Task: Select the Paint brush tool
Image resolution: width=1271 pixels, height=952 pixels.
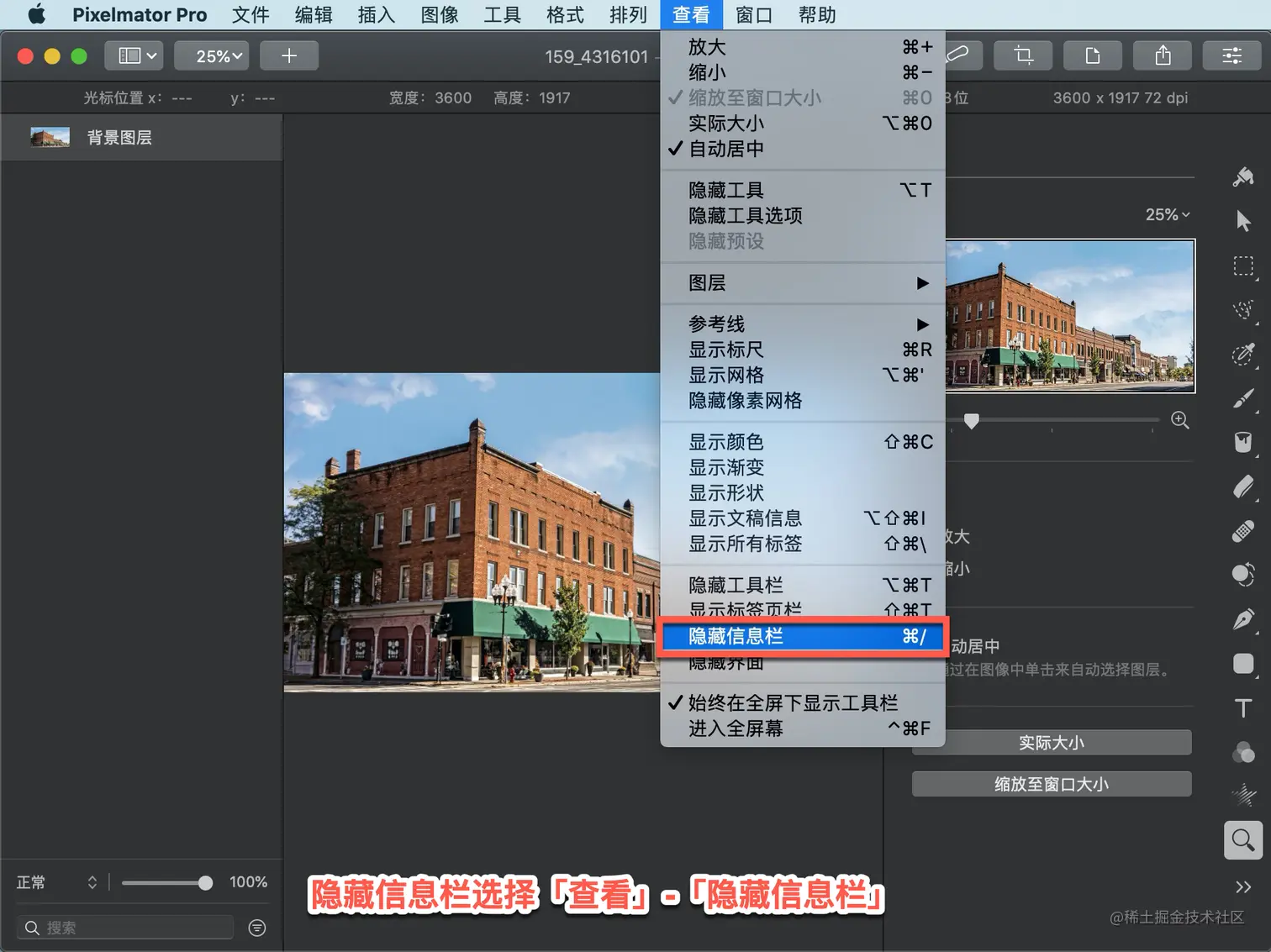Action: click(1243, 398)
